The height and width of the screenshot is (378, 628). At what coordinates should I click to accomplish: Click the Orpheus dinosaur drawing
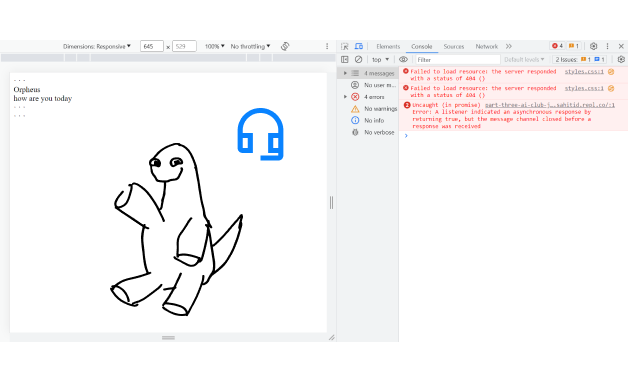[176, 229]
